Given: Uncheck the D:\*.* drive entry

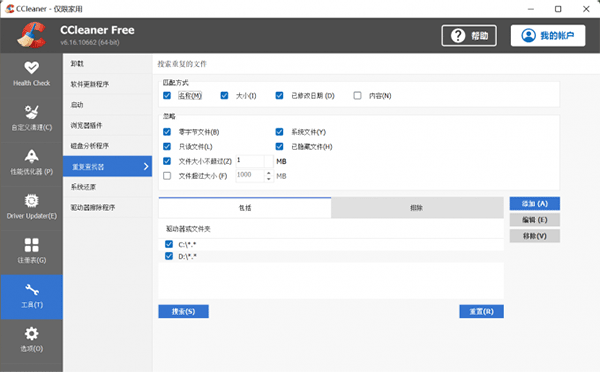Looking at the screenshot, I should click(169, 256).
